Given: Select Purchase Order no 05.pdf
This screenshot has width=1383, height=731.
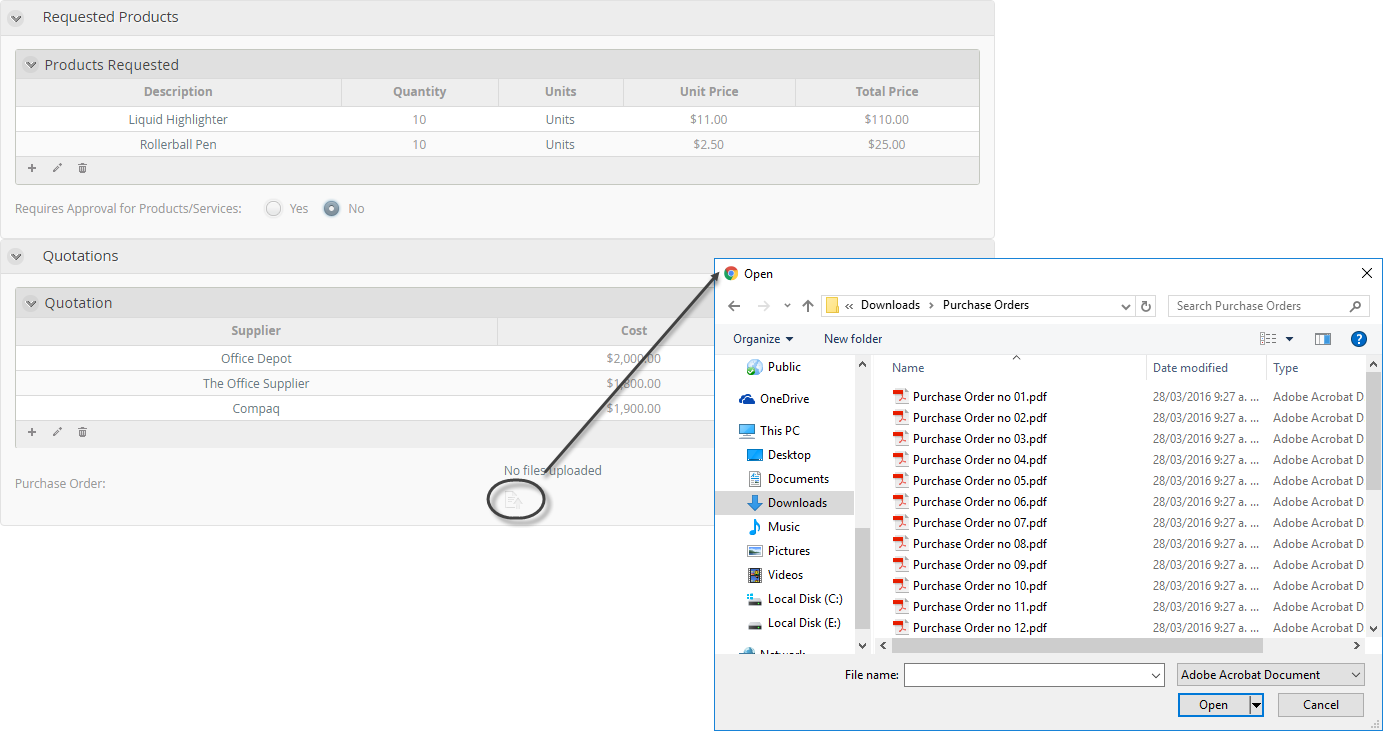Looking at the screenshot, I should tap(969, 481).
